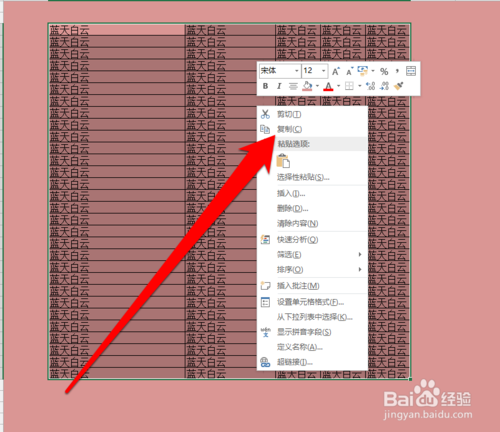Click the Bold button in mini toolbar

(265, 86)
